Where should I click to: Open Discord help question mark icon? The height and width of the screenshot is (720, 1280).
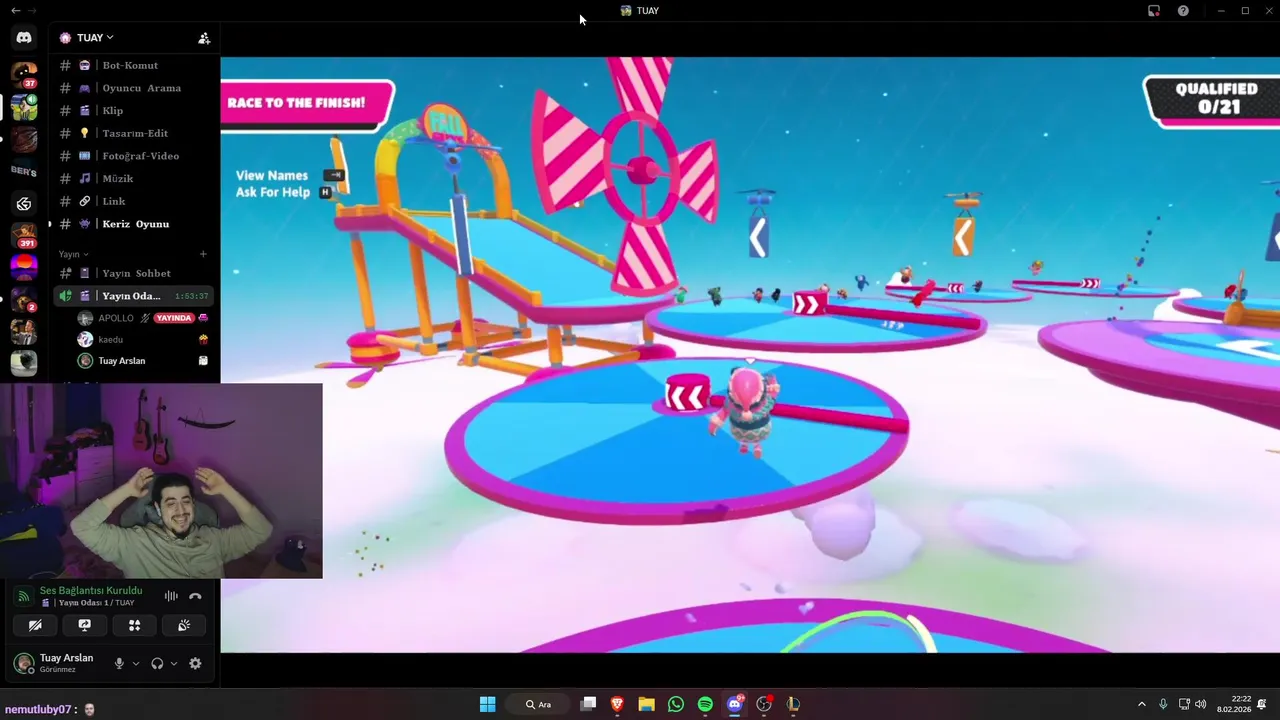tap(1184, 11)
